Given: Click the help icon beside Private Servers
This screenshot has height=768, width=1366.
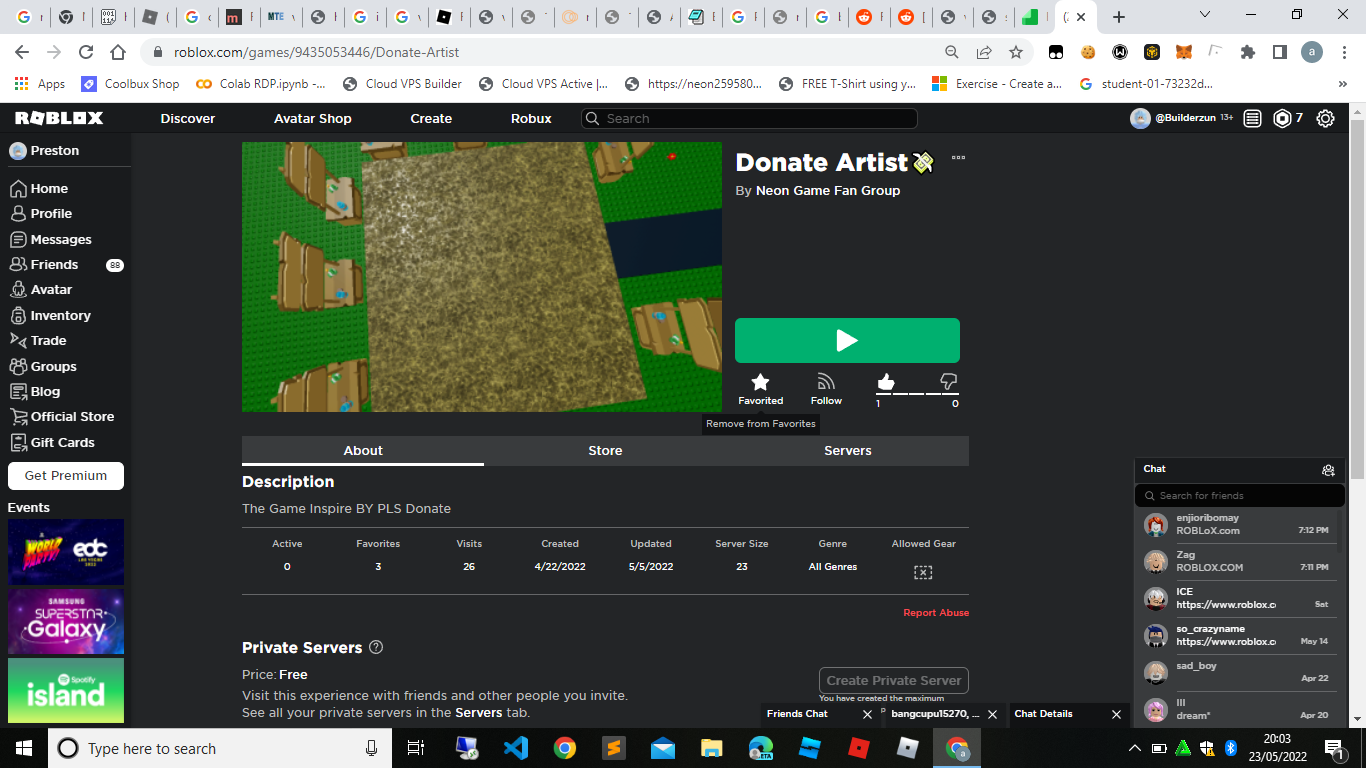Looking at the screenshot, I should tap(376, 647).
